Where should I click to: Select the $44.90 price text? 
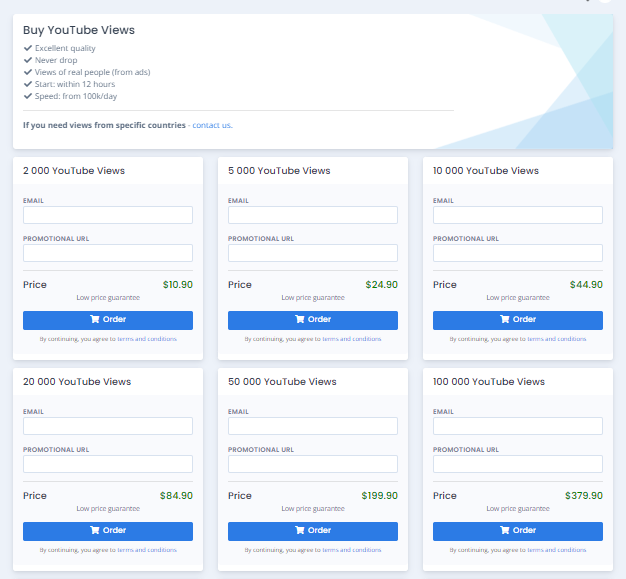(586, 284)
